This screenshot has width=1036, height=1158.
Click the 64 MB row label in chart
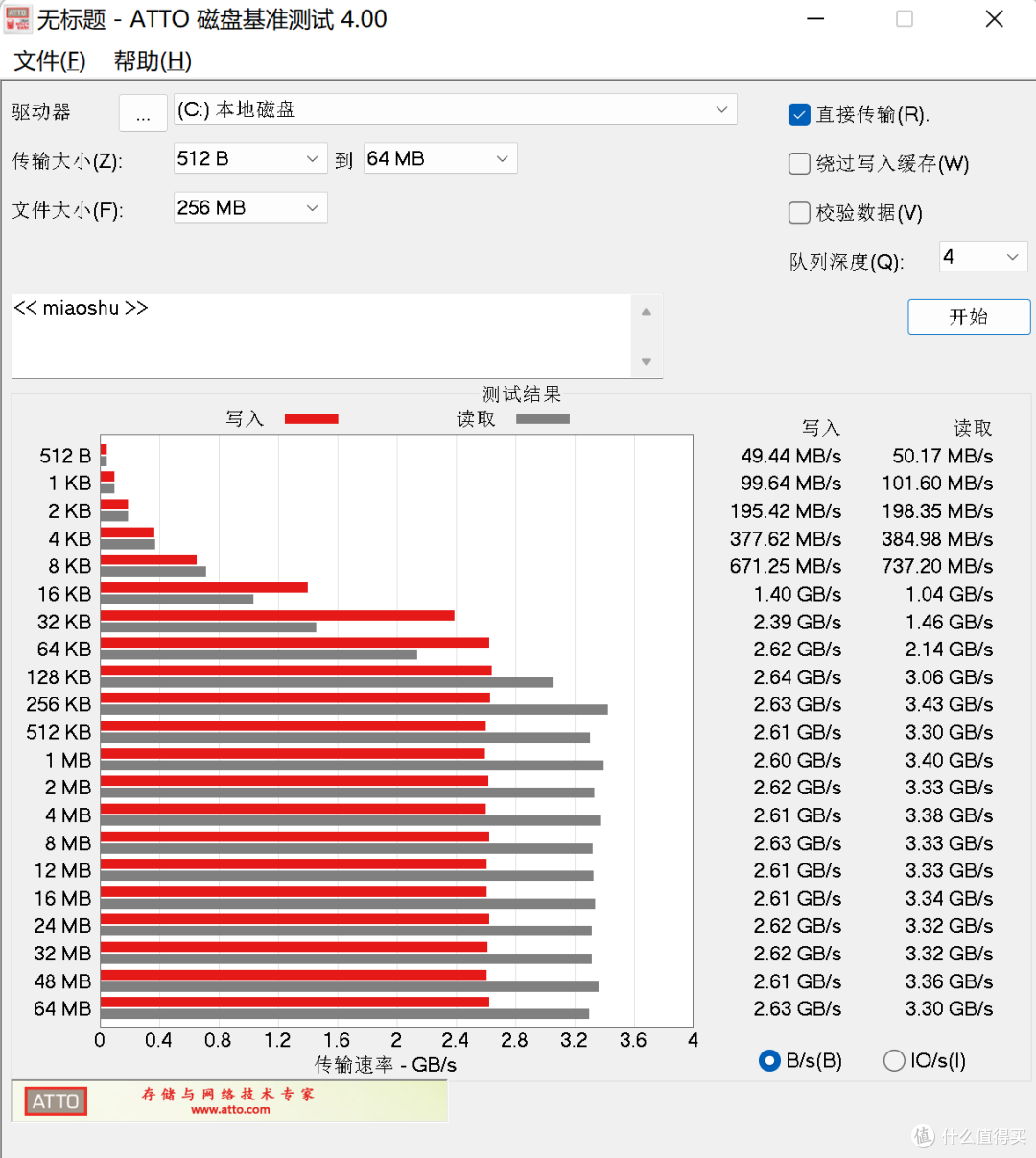coord(62,1008)
